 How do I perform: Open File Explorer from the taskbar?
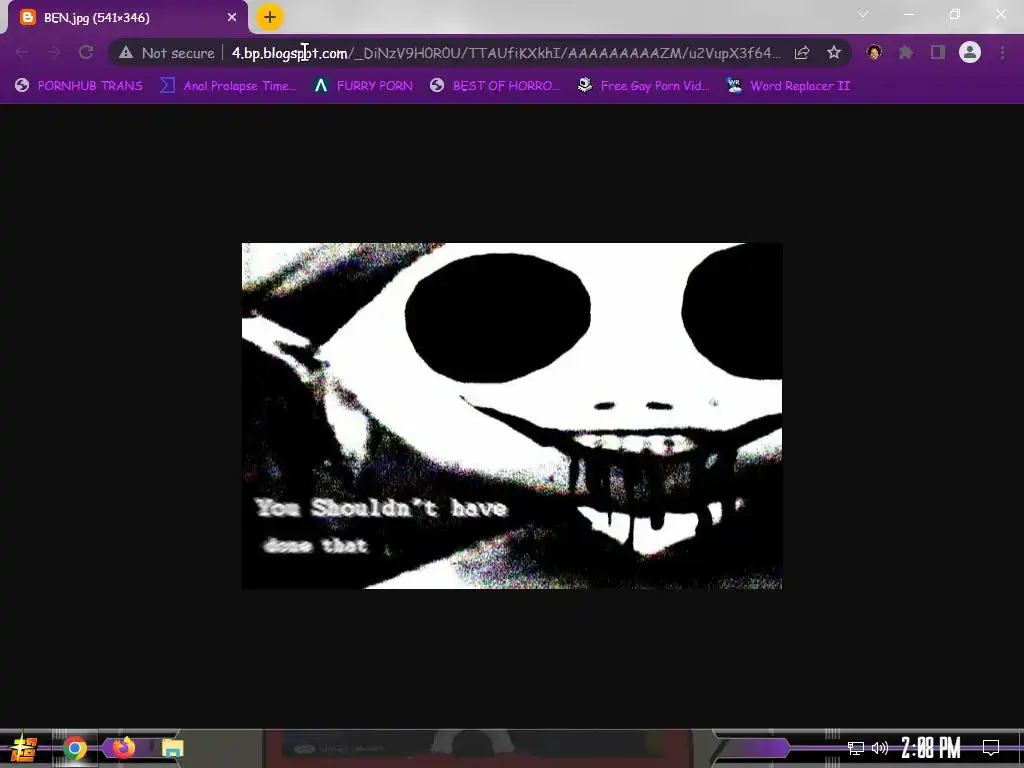pyautogui.click(x=172, y=748)
